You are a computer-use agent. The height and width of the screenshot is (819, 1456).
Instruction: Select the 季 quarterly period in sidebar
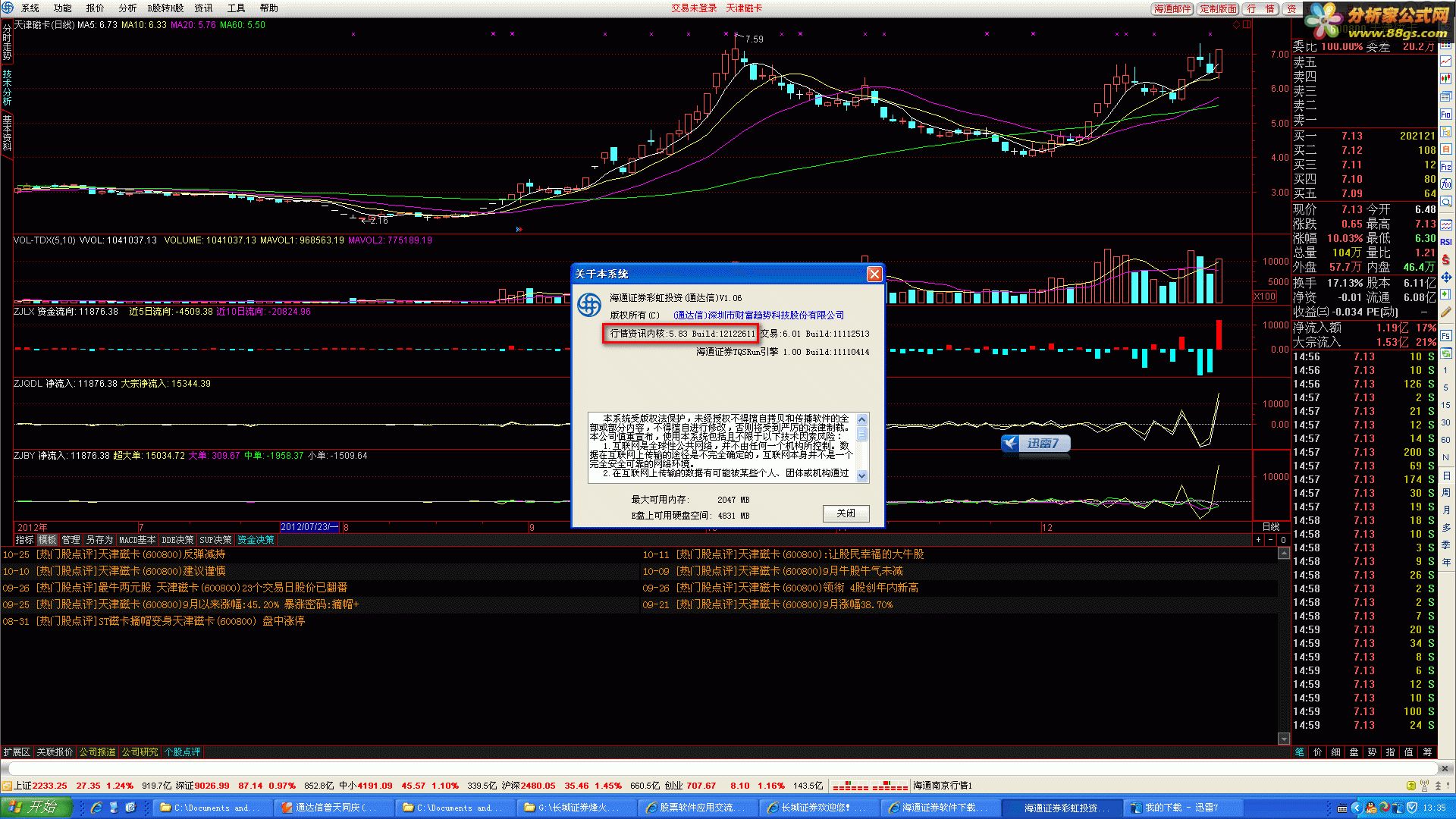click(1446, 544)
